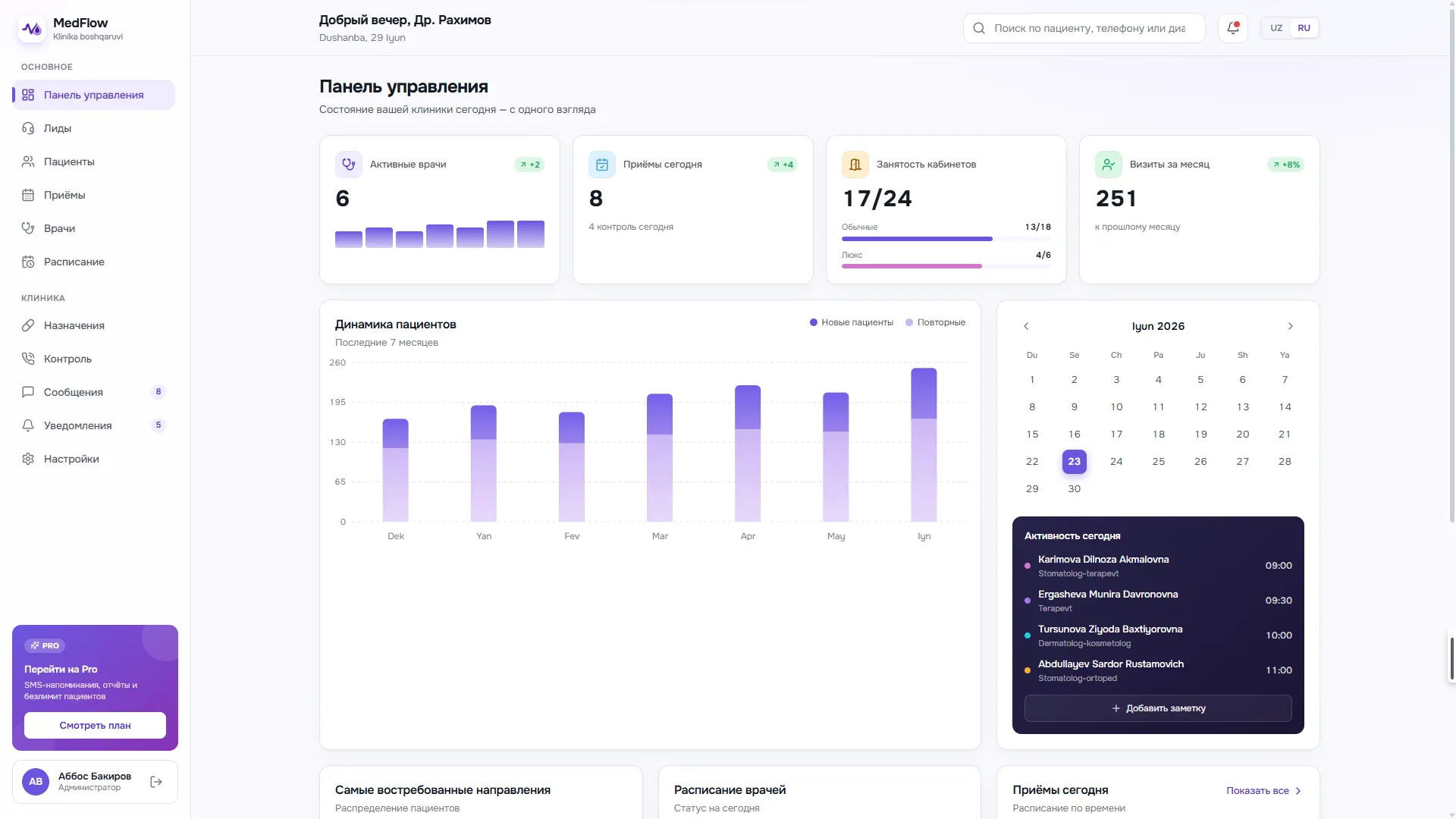Open Tursunova Ziyoda Baxtiyorovna activity entry
This screenshot has width=1456, height=819.
1158,635
